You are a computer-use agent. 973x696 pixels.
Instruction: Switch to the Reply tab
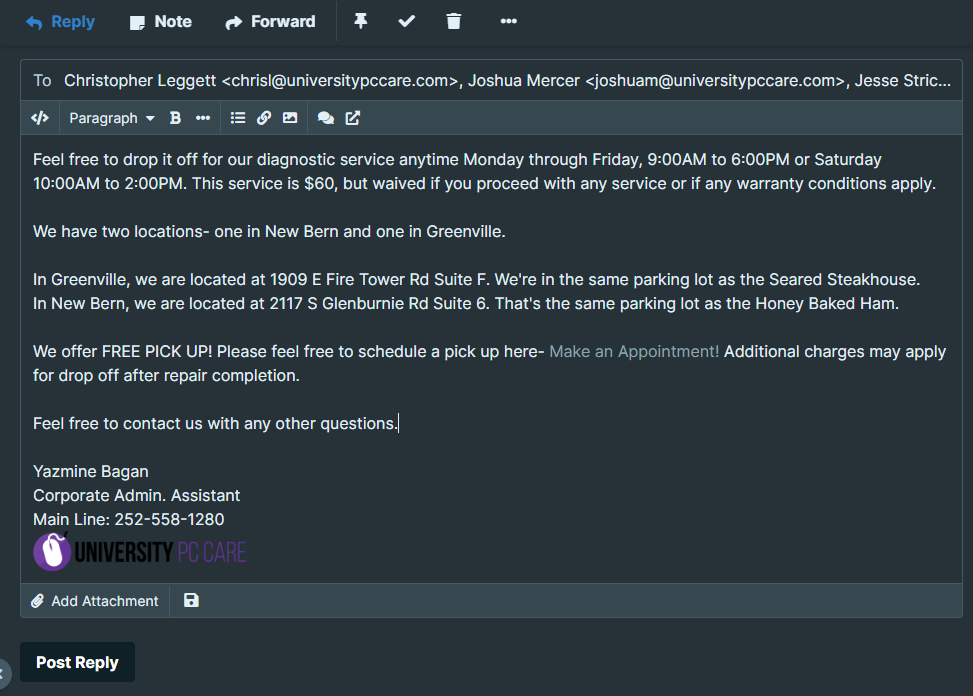60,22
